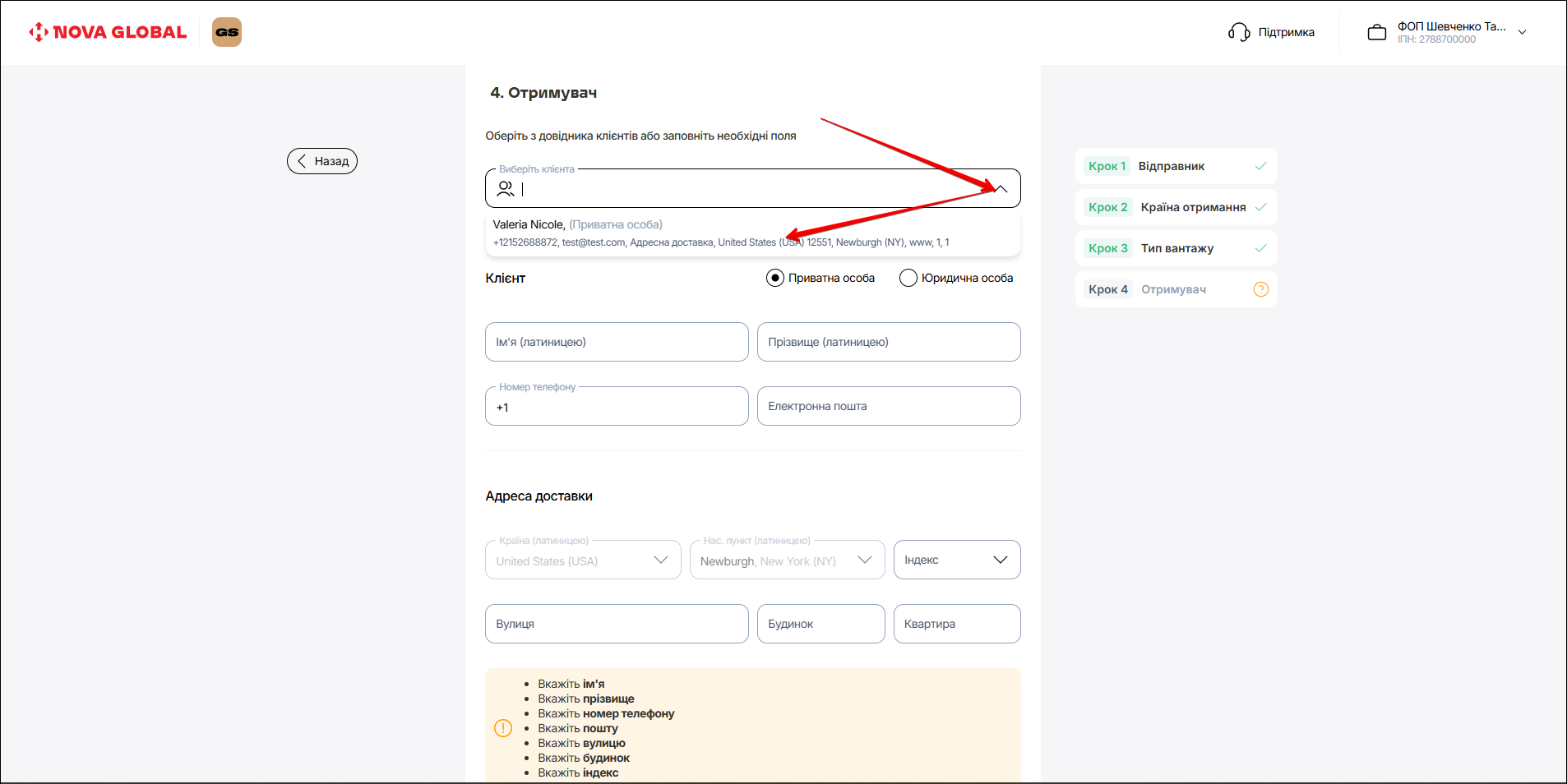
Task: Focus the Електронна пошта field
Action: pyautogui.click(x=888, y=406)
